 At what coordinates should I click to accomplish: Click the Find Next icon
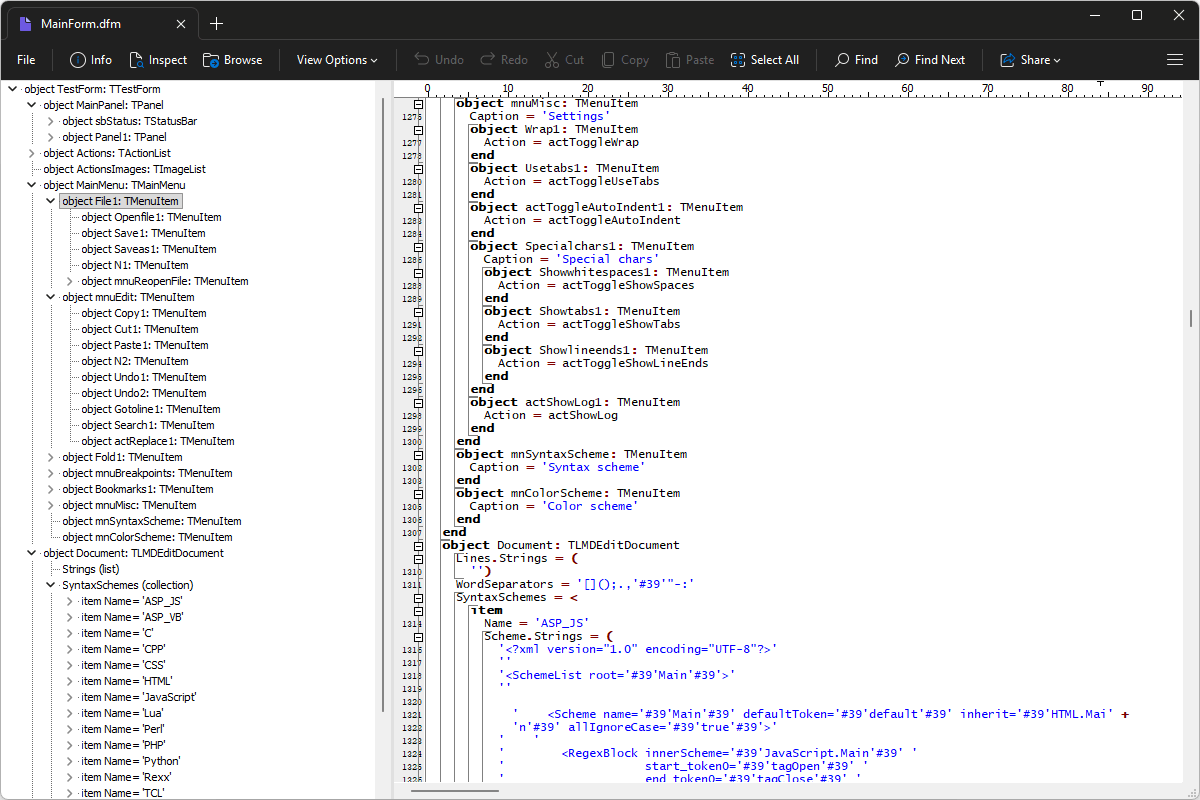pos(902,60)
